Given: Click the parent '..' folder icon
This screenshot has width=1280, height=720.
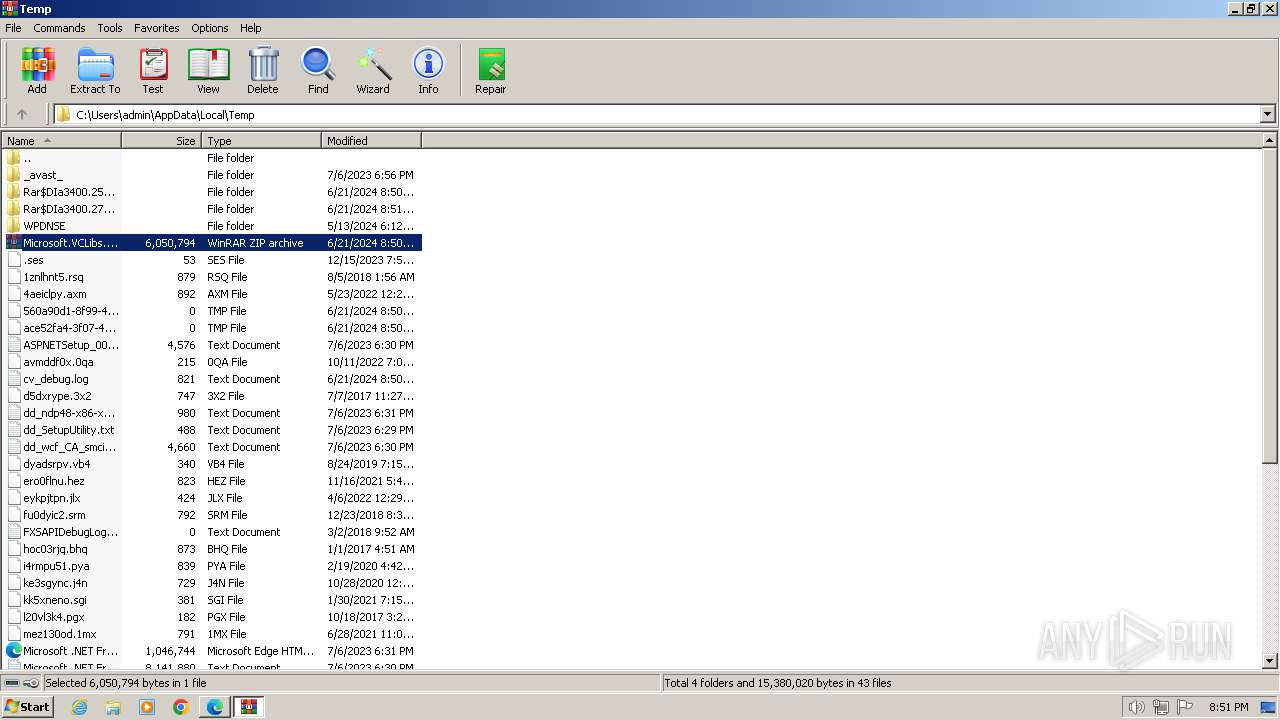Looking at the screenshot, I should 13,158.
